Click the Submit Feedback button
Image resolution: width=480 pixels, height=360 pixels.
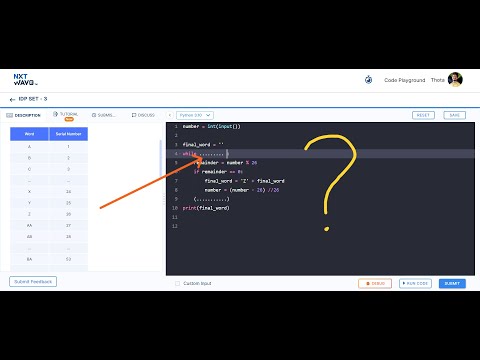click(x=33, y=282)
